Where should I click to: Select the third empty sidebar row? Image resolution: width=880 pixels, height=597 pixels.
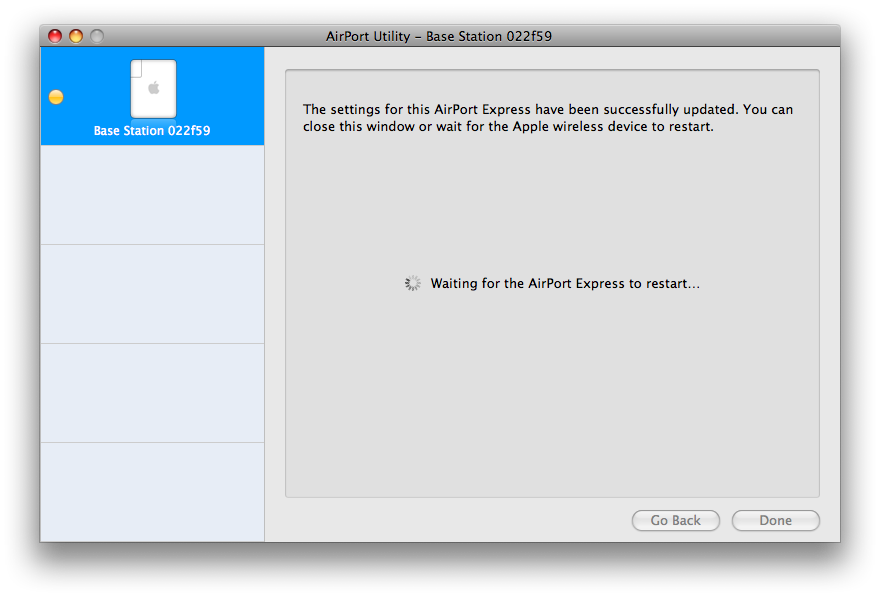152,393
